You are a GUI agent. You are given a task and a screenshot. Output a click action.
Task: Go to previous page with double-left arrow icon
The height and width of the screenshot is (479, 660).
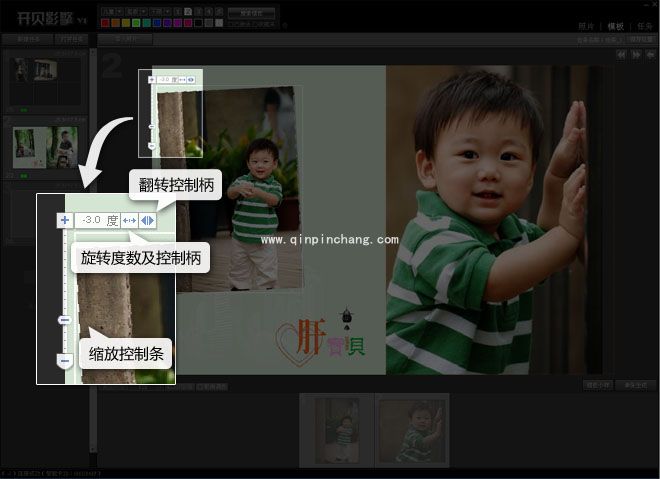pos(621,55)
